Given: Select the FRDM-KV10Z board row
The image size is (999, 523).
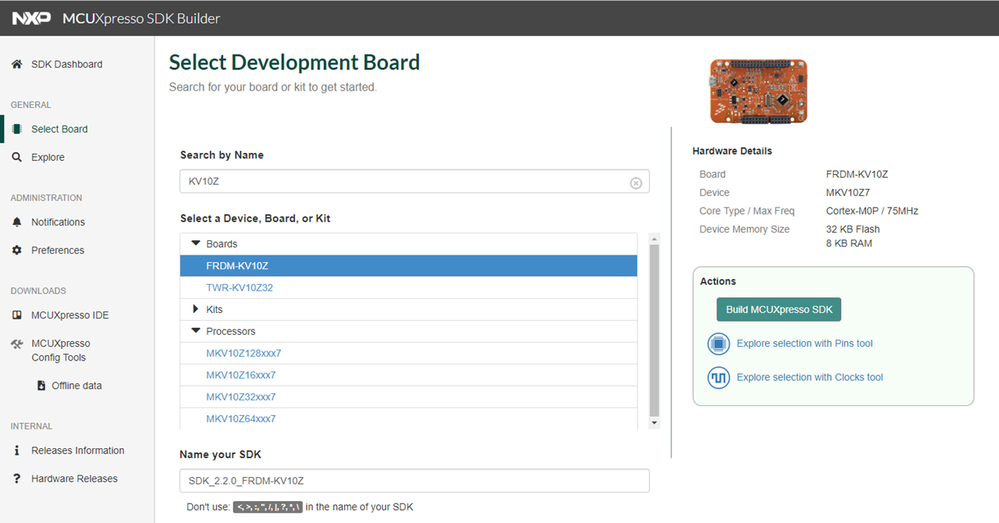Looking at the screenshot, I should coord(408,266).
